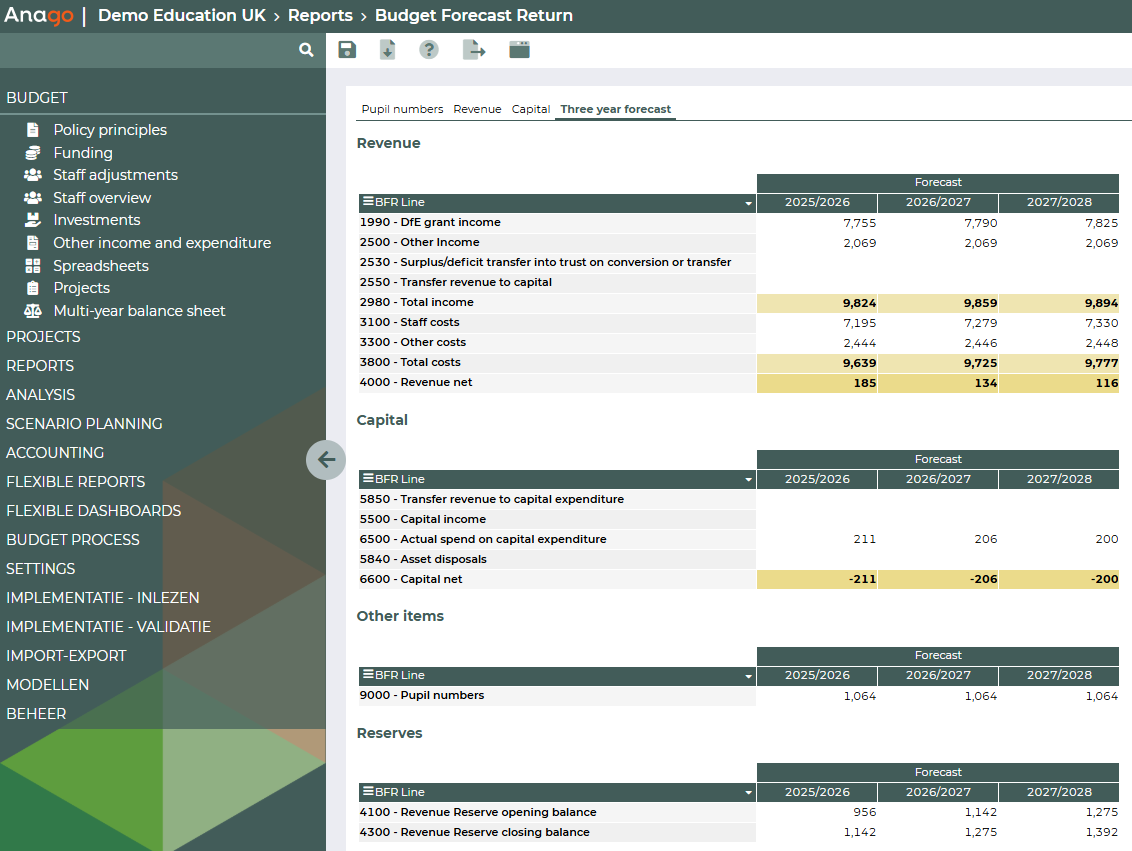Click the Multi-year balance sheet scales icon
The image size is (1132, 851).
pos(32,311)
